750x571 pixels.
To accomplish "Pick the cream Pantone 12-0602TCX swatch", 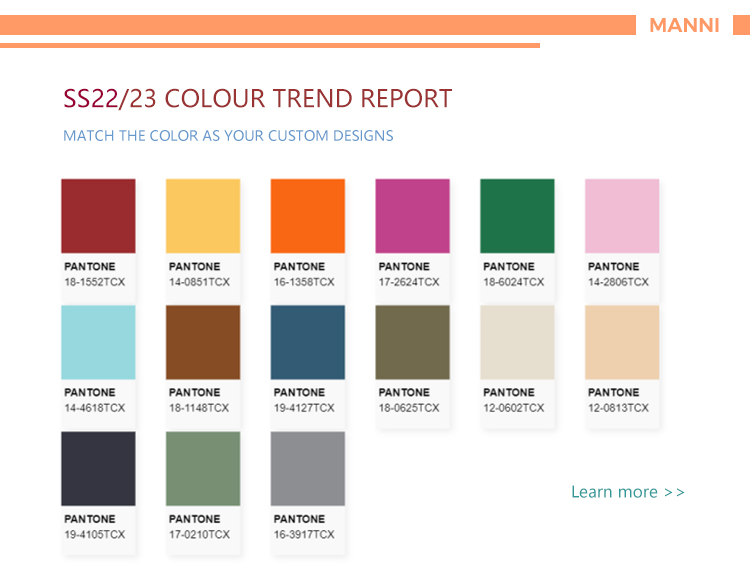I will [517, 342].
